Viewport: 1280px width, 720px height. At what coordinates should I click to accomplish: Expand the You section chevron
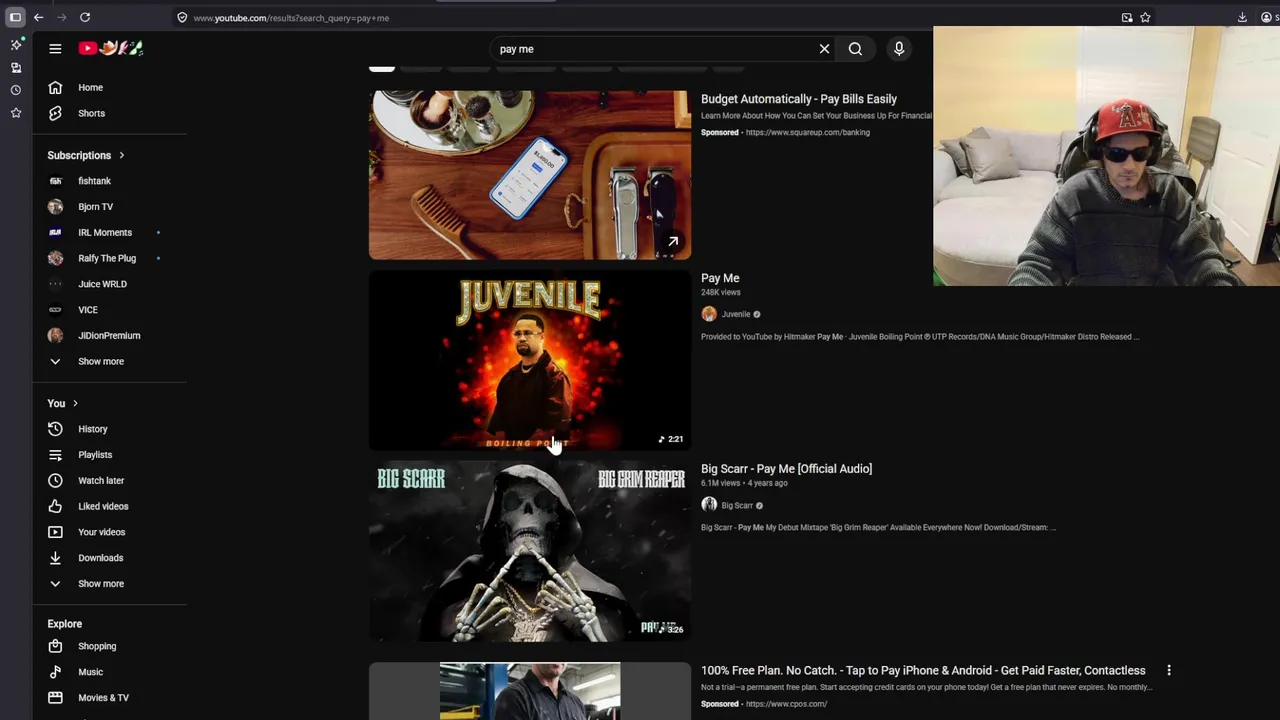[75, 404]
